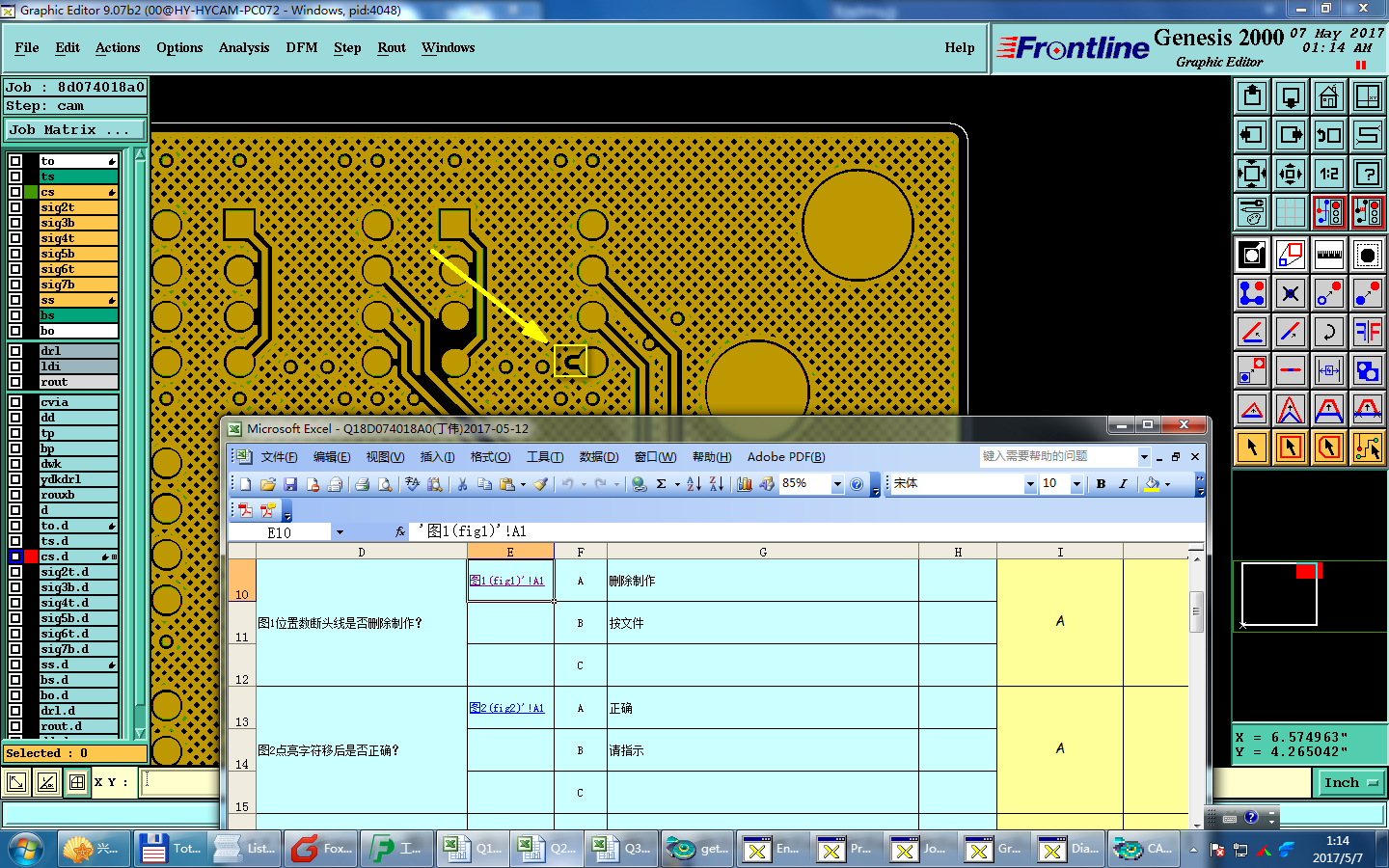The width and height of the screenshot is (1389, 868).
Task: Toggle the grid display icon
Action: pyautogui.click(x=1291, y=212)
